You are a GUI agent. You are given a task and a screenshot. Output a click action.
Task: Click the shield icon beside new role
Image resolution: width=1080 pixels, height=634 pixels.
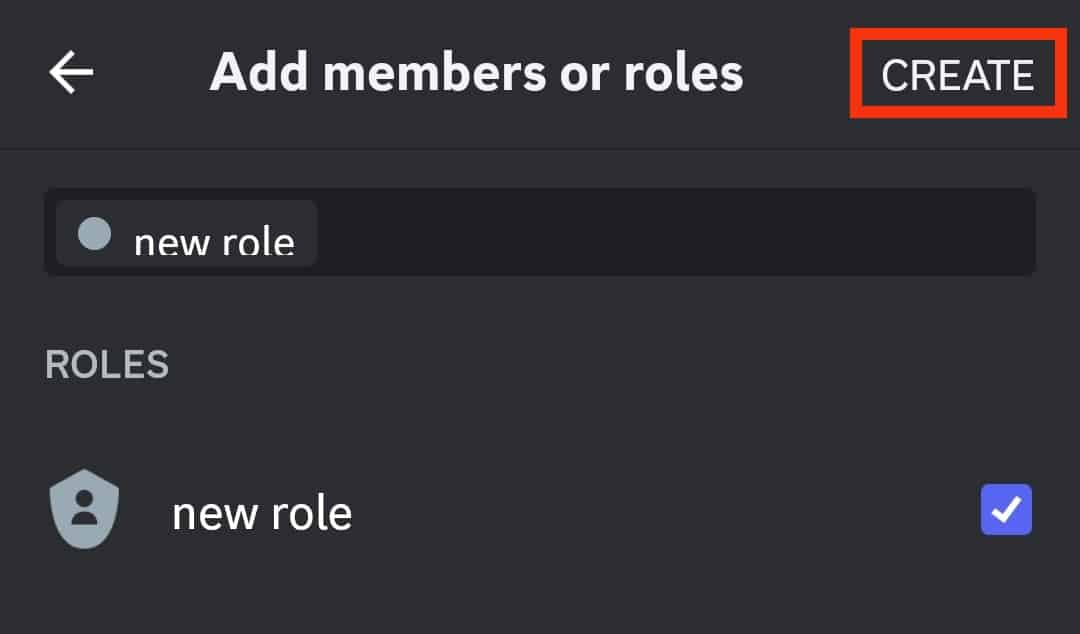85,509
